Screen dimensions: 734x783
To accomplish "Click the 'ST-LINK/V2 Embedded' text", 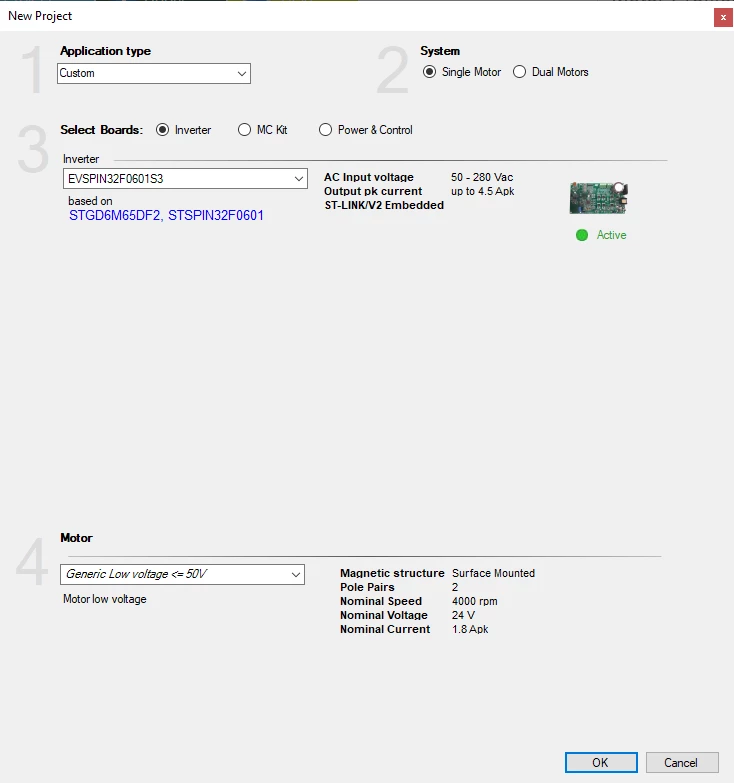I will (x=384, y=205).
